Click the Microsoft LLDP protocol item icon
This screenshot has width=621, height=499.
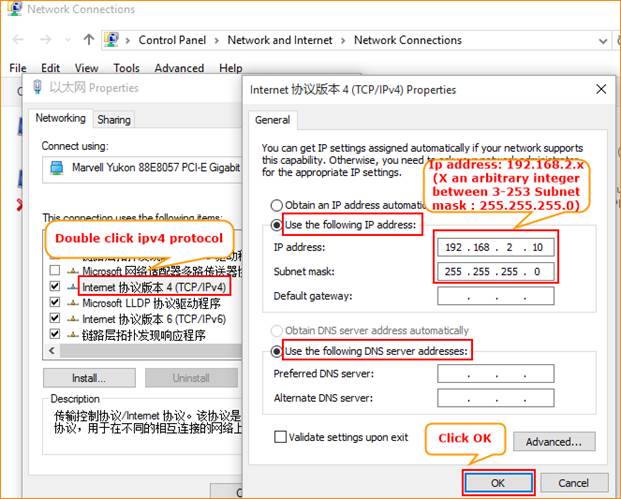72,303
